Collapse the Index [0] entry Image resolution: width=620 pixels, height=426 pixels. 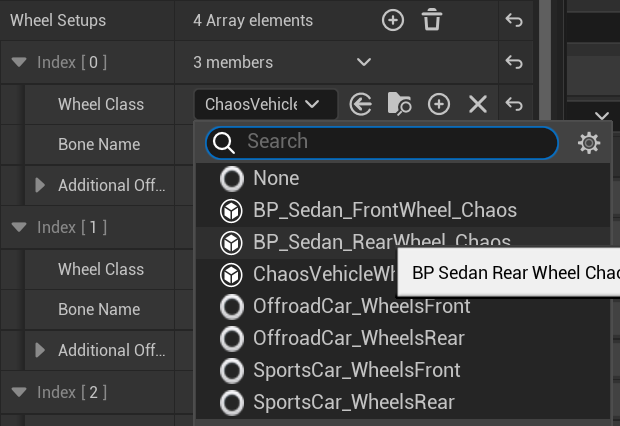19,62
